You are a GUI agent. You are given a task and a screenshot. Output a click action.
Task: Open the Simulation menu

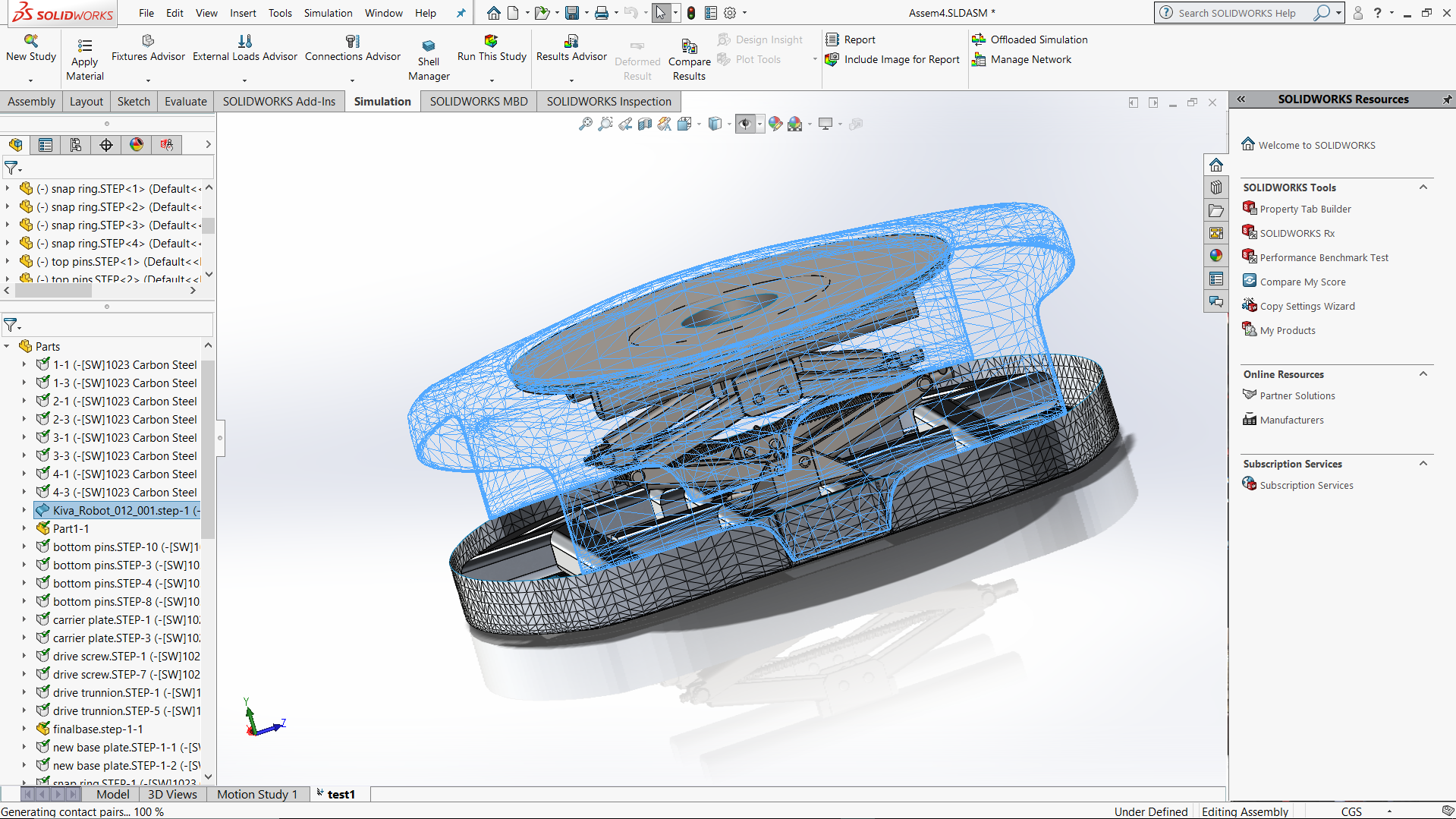click(328, 13)
